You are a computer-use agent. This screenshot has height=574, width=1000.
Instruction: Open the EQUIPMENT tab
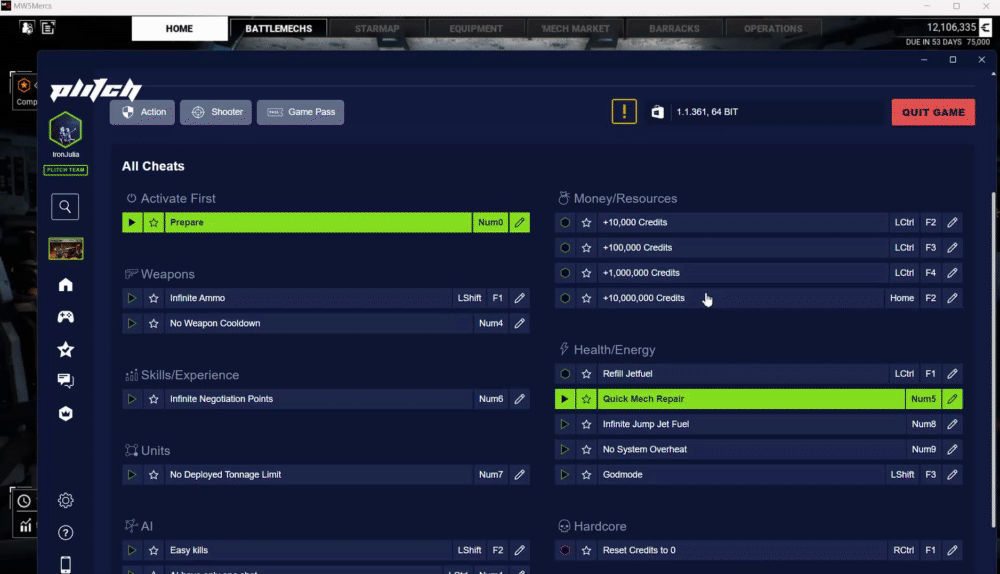[476, 29]
